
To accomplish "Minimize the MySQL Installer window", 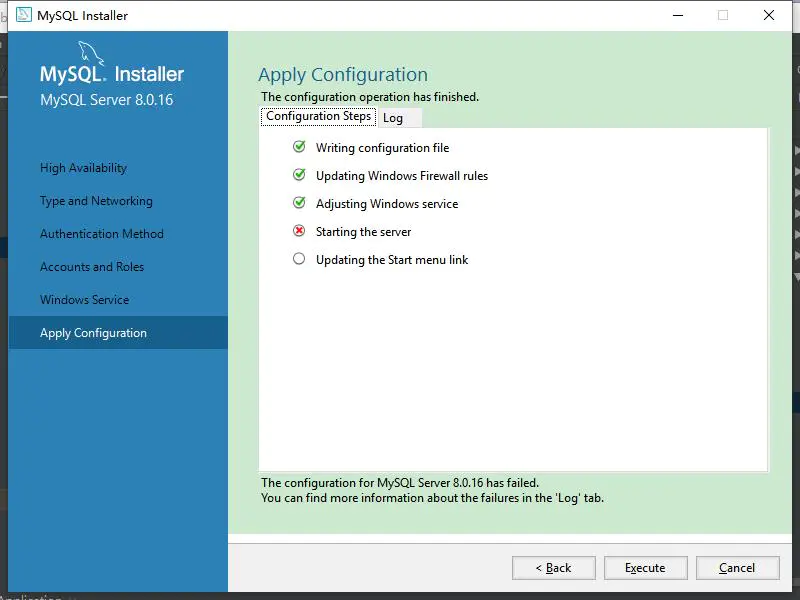I will point(678,15).
